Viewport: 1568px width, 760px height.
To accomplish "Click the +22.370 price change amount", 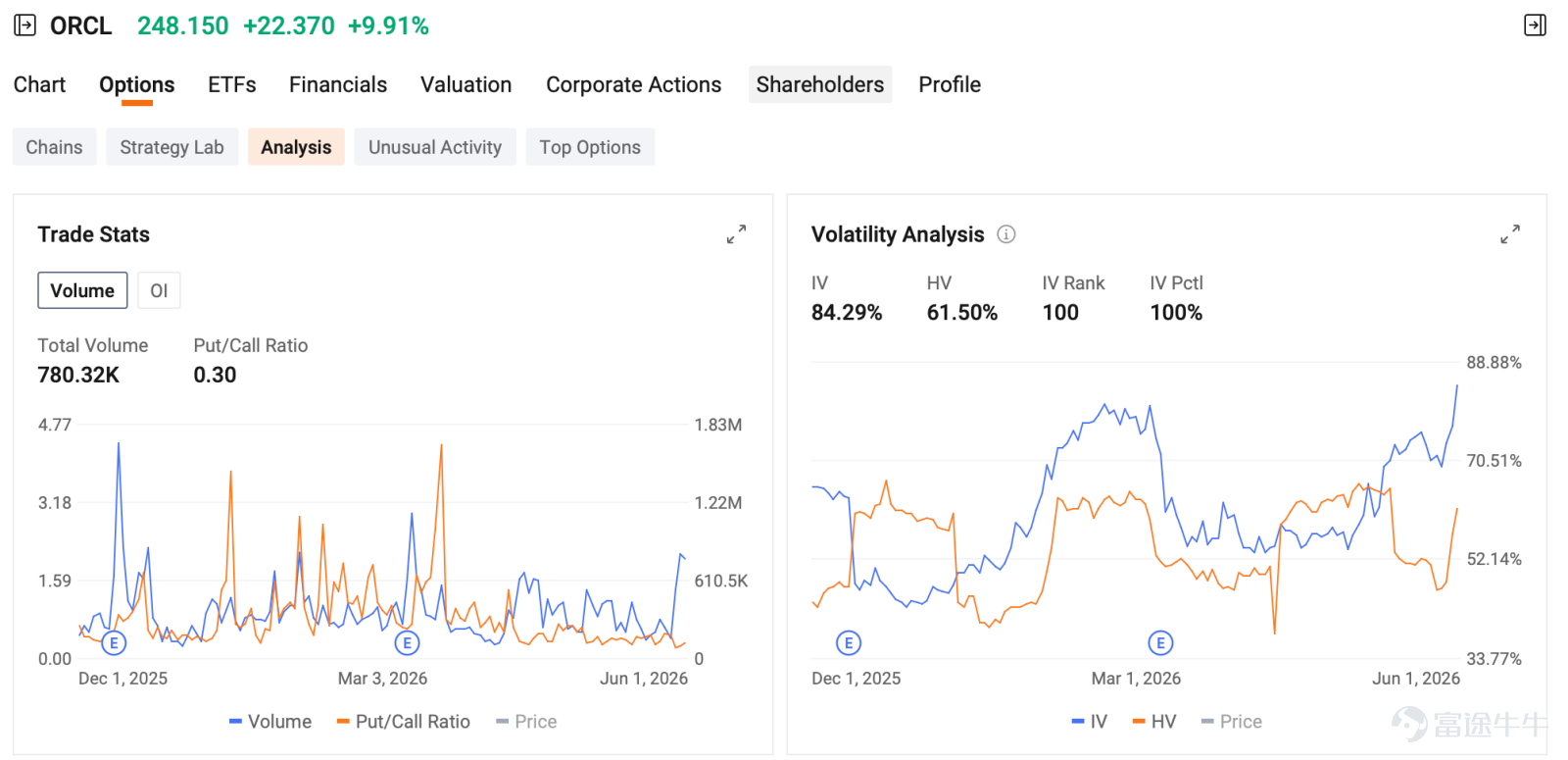I will (x=289, y=25).
